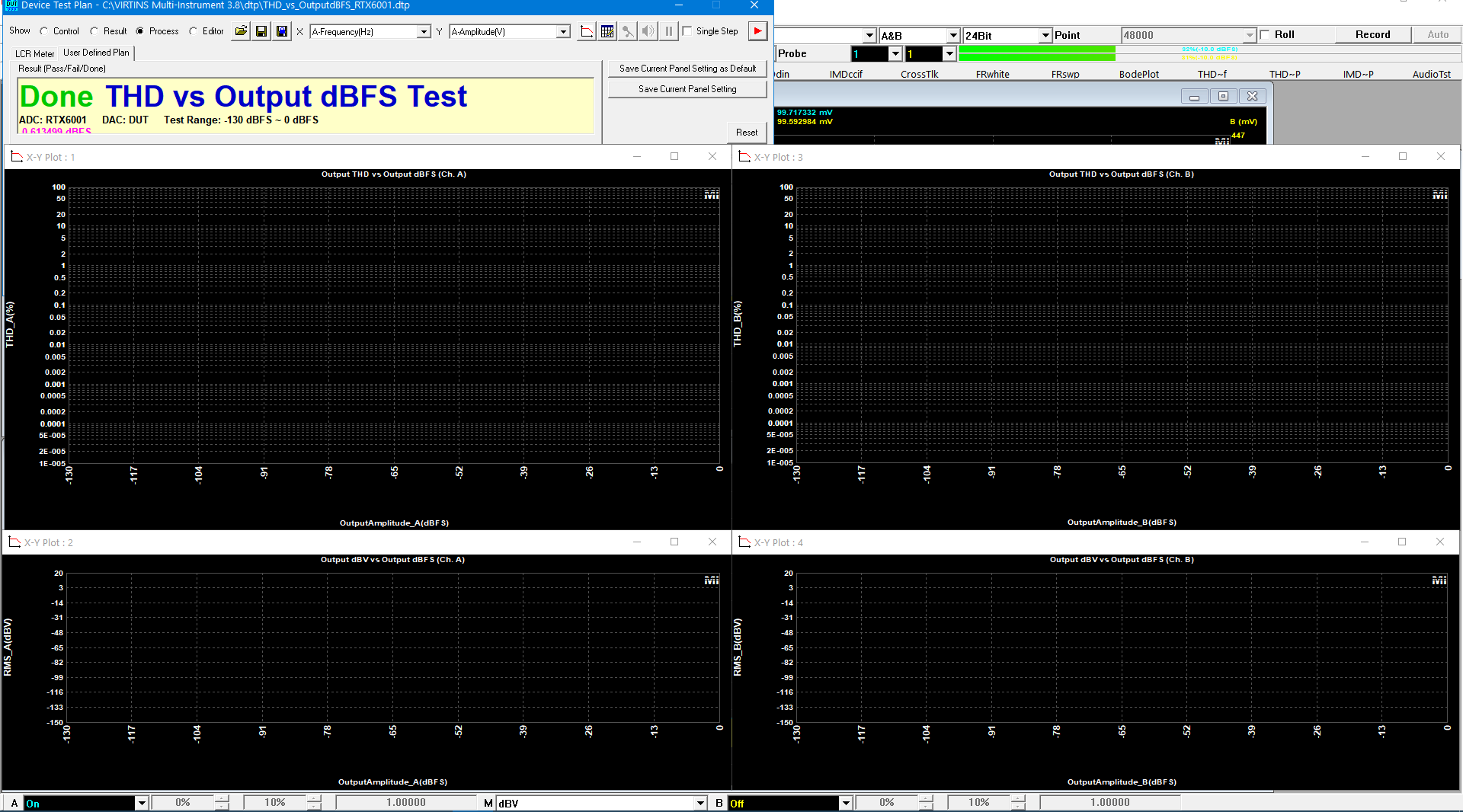Open the data table grid icon
The height and width of the screenshot is (812, 1463).
[x=607, y=31]
